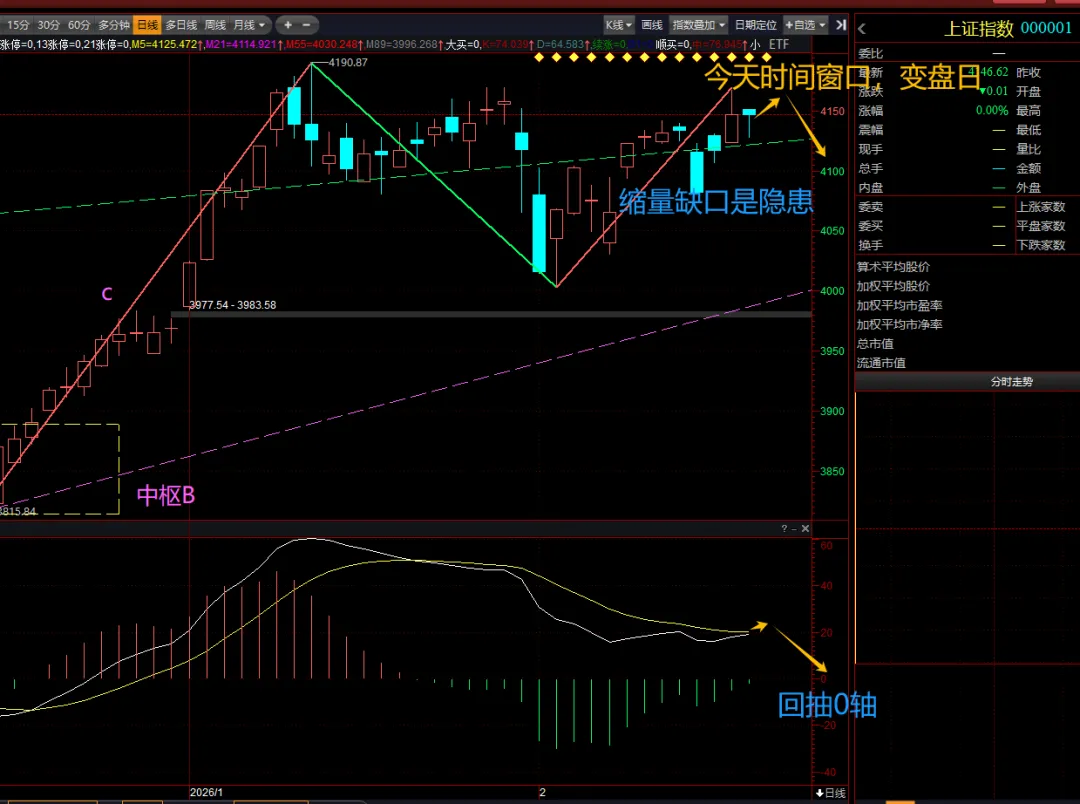Click the M5=4125.472 moving average value
The height and width of the screenshot is (804, 1080).
[164, 44]
